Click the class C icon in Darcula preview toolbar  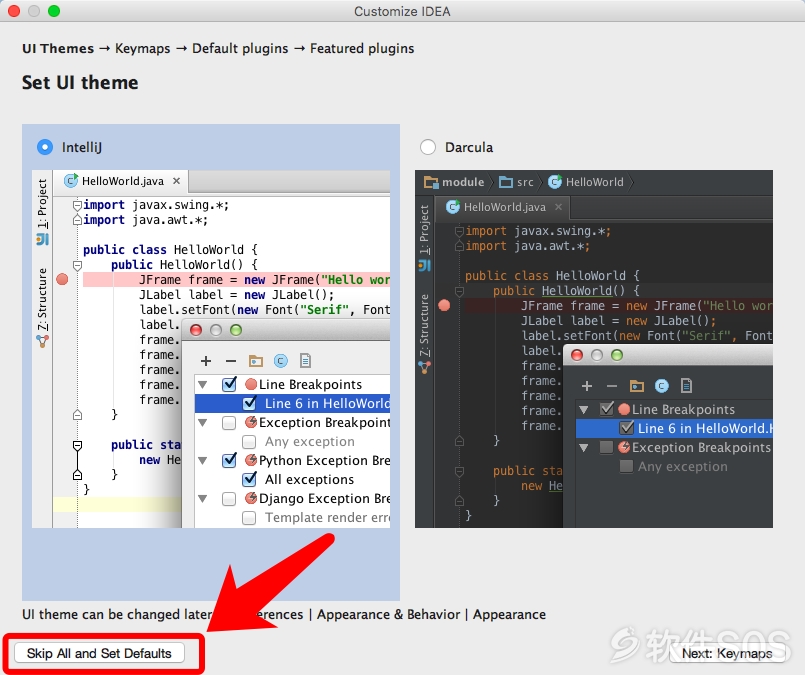tap(662, 386)
